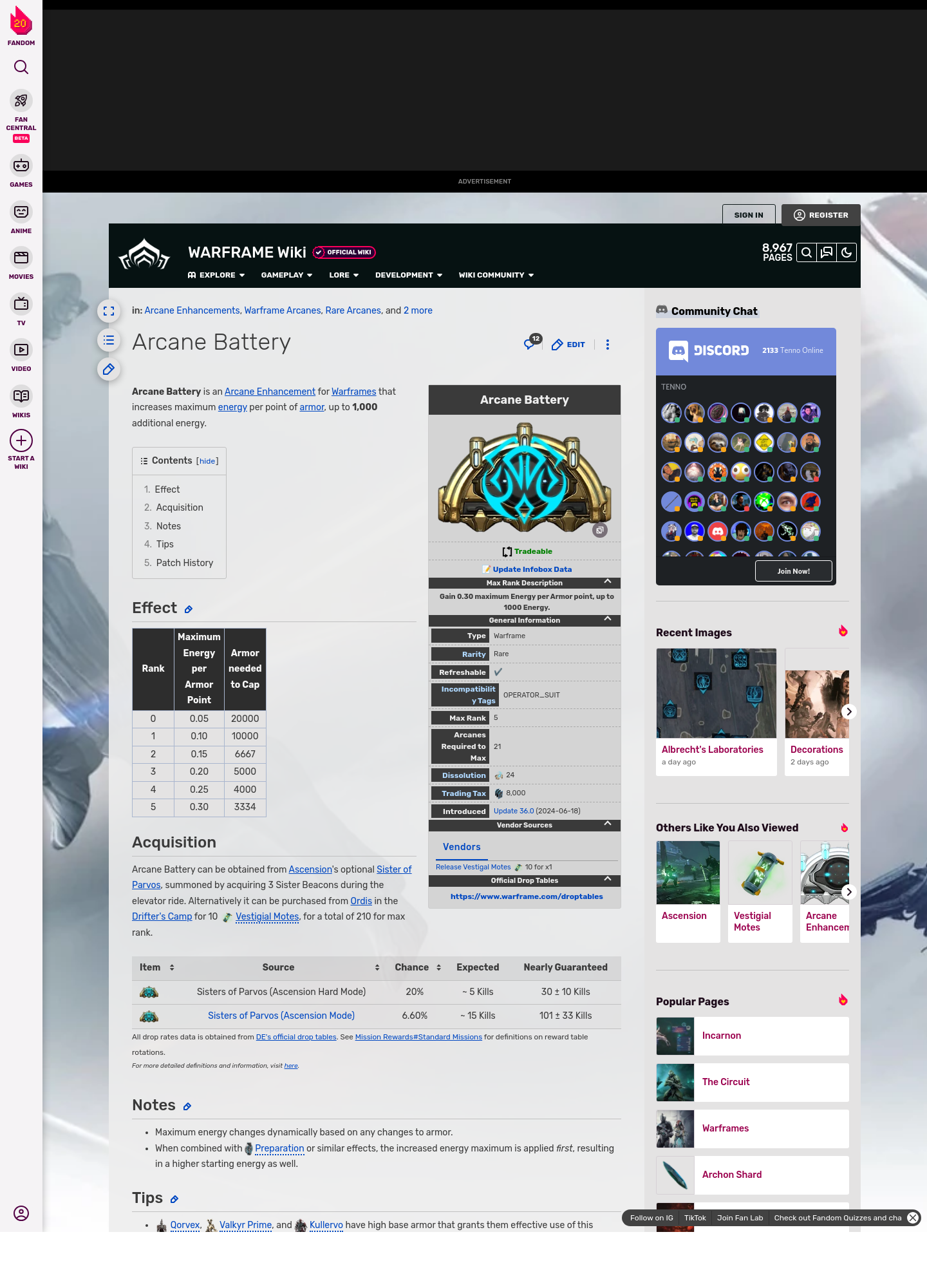Select the Vendors tab in infobox
Image resolution: width=927 pixels, height=1288 pixels.
(x=462, y=847)
